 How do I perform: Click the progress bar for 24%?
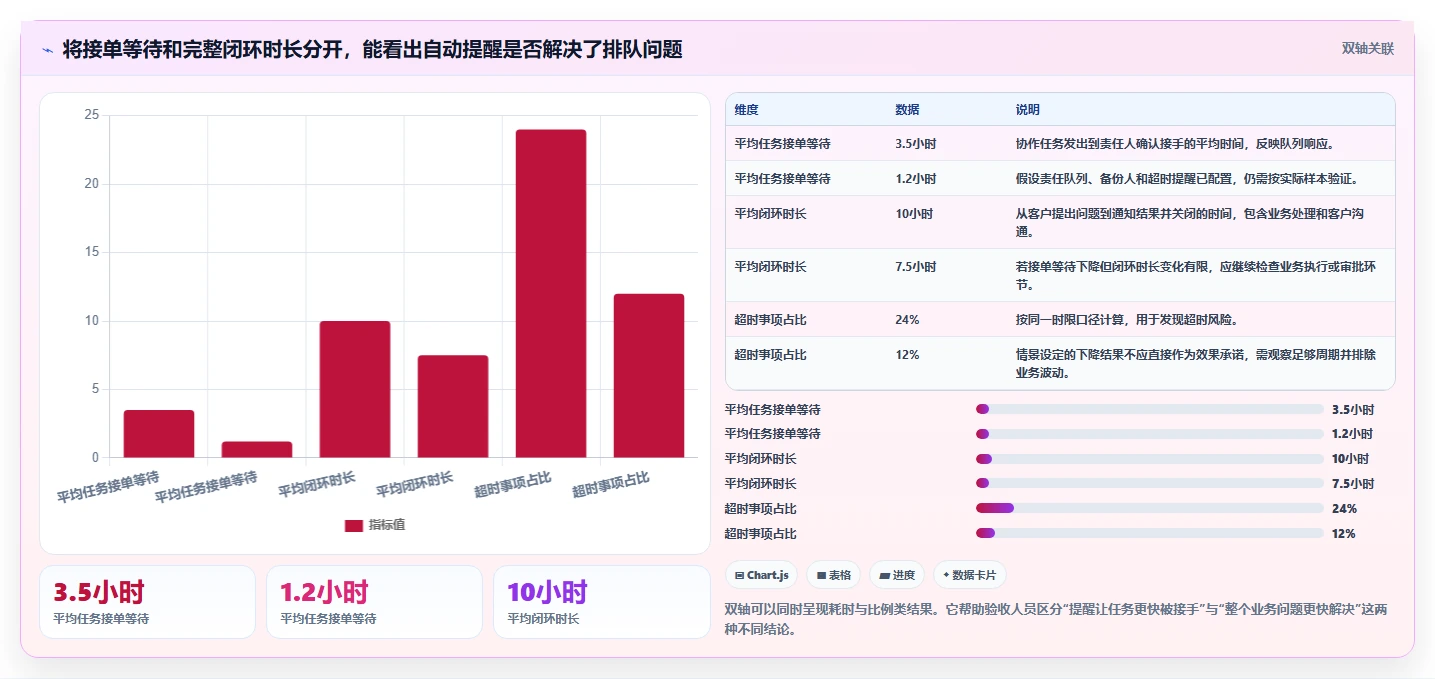1150,508
